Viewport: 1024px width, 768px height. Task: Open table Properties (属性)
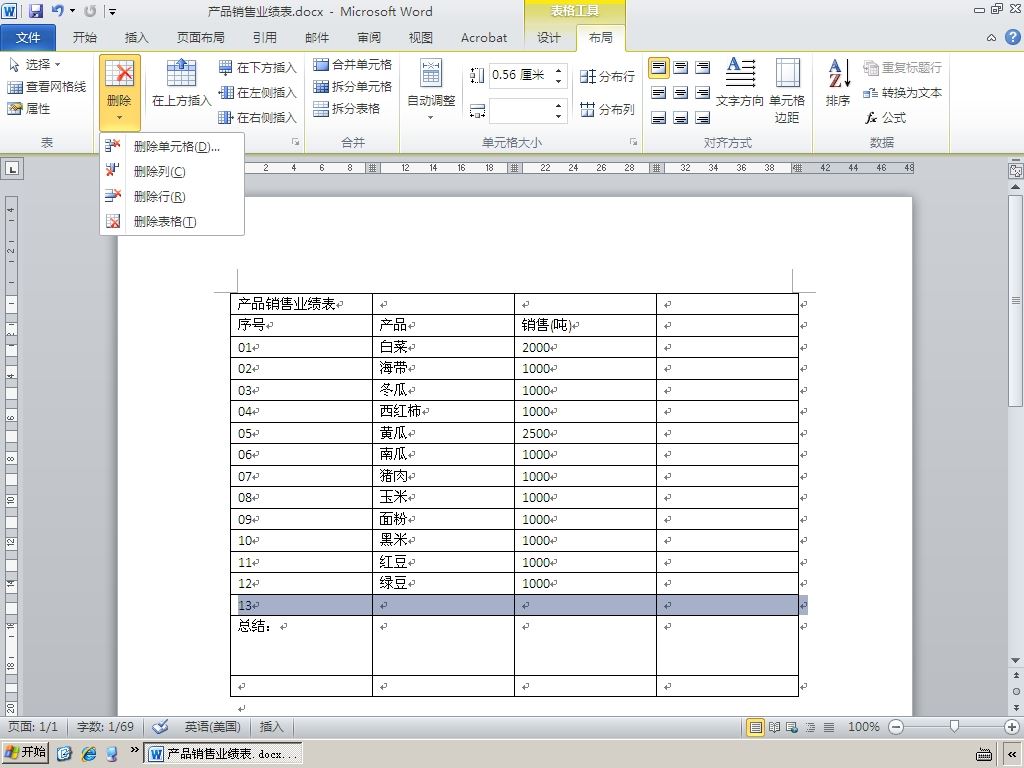coord(29,108)
